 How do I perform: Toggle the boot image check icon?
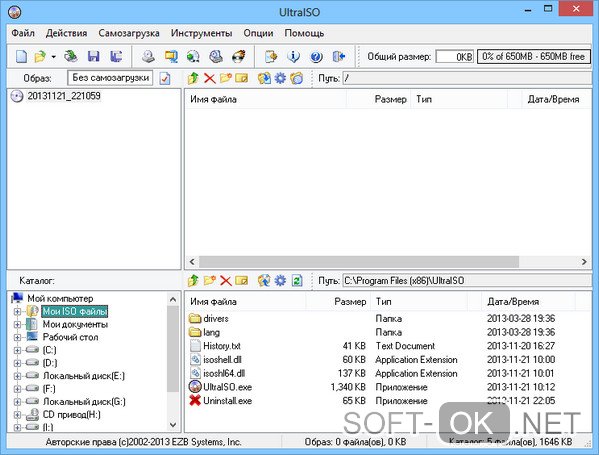pos(165,78)
